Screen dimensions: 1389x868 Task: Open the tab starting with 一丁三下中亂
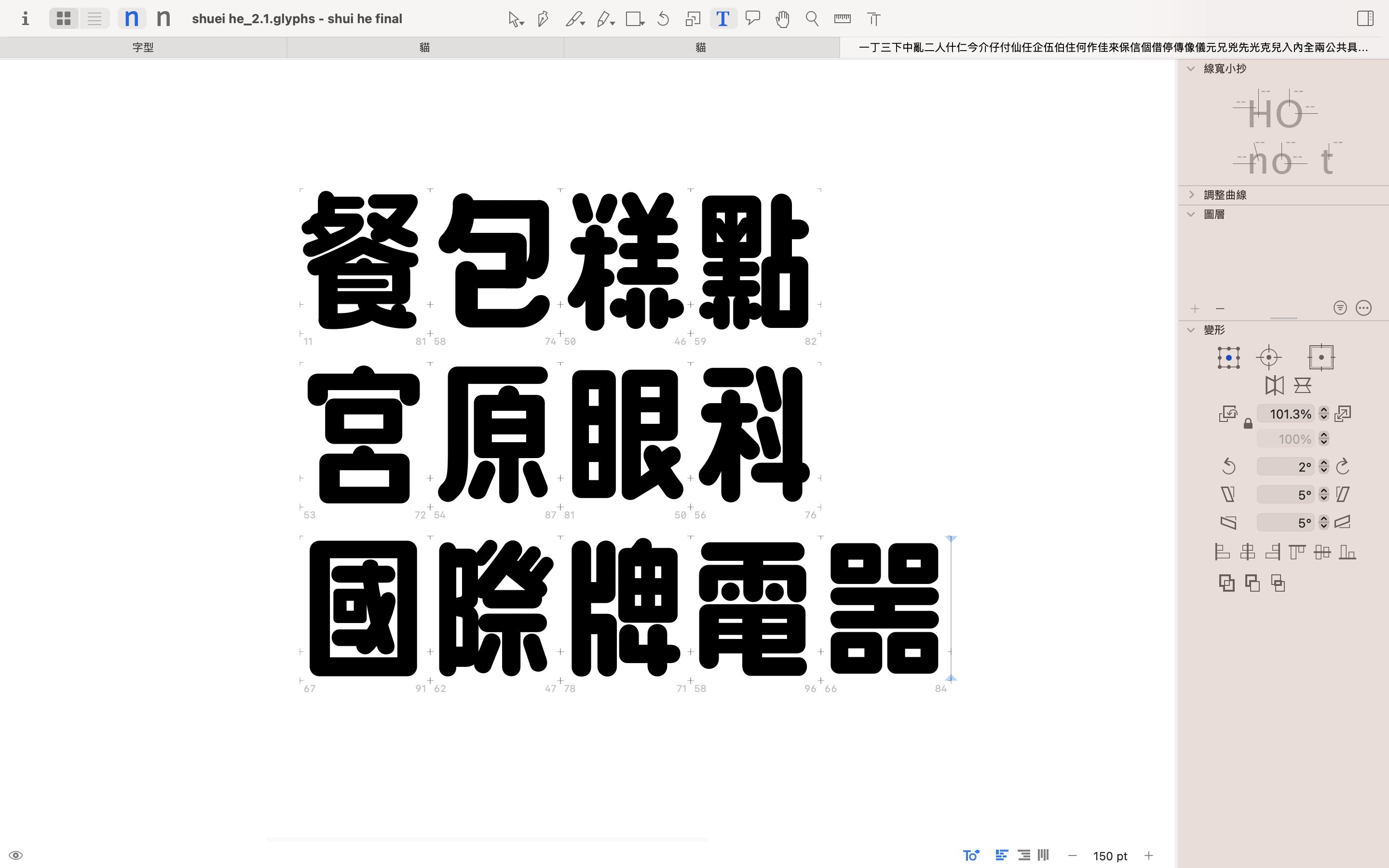coord(1114,48)
